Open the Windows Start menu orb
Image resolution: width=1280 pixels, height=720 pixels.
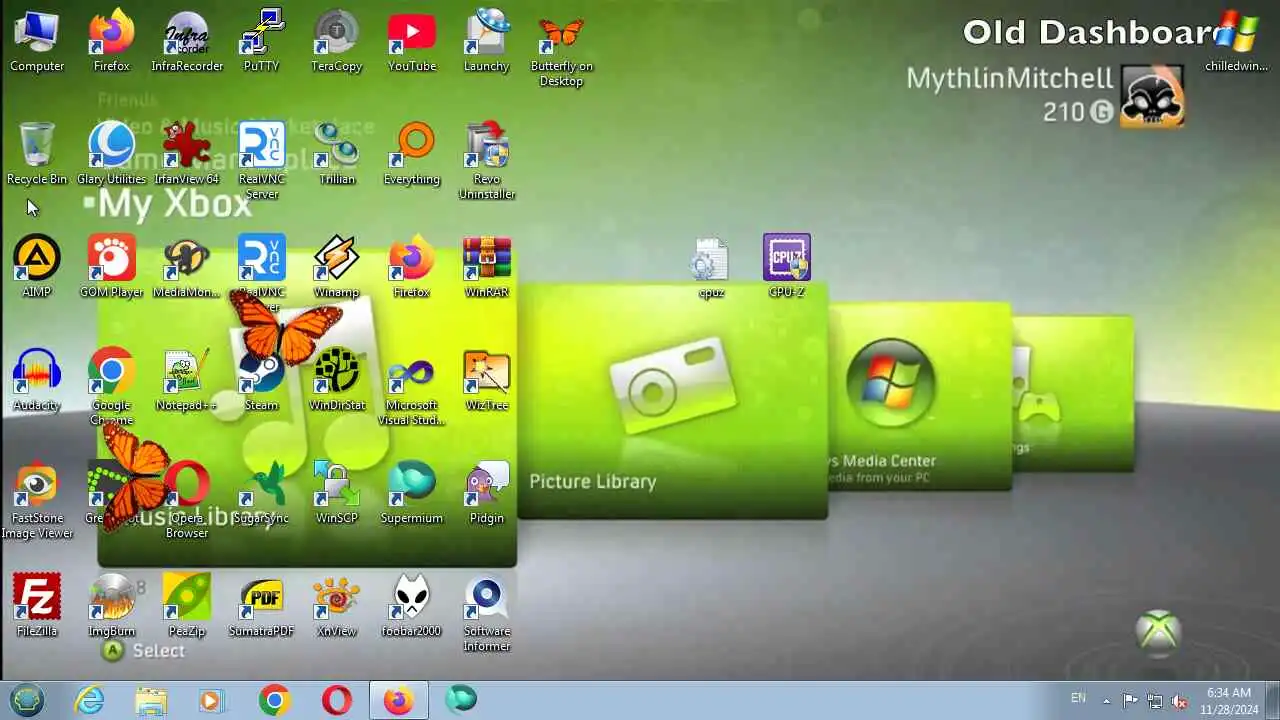pyautogui.click(x=27, y=700)
